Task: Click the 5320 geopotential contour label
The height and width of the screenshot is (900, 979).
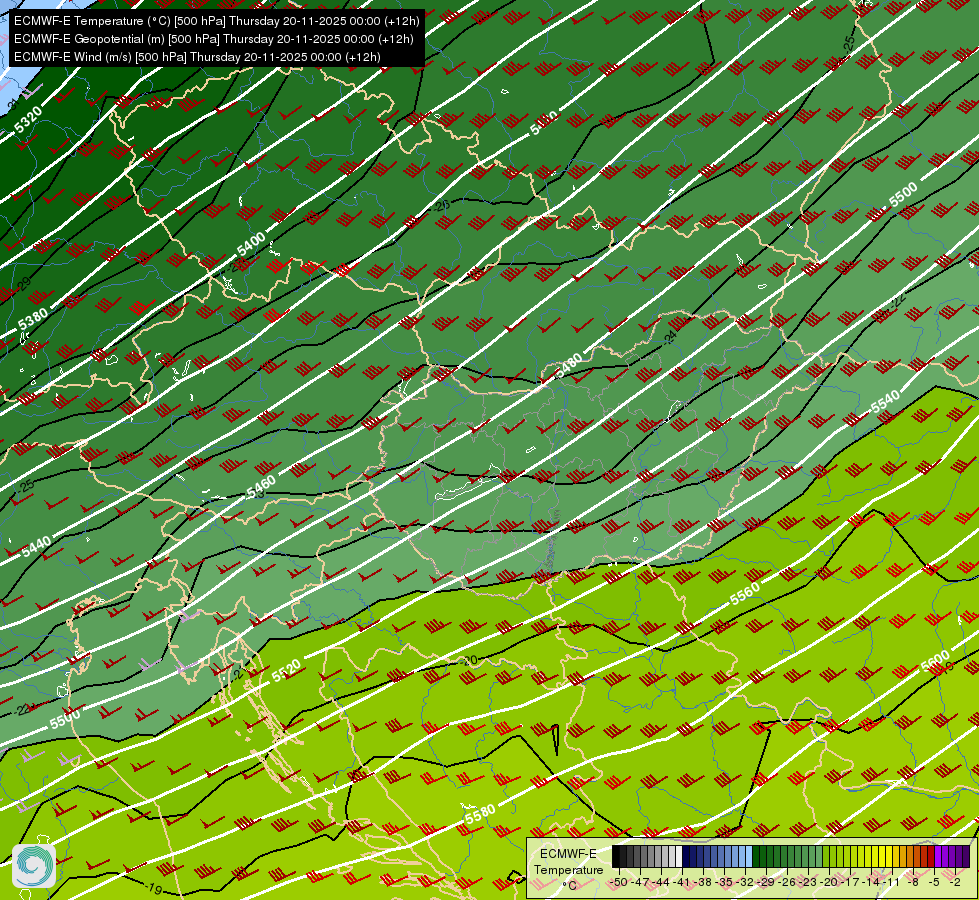Action: [28, 119]
